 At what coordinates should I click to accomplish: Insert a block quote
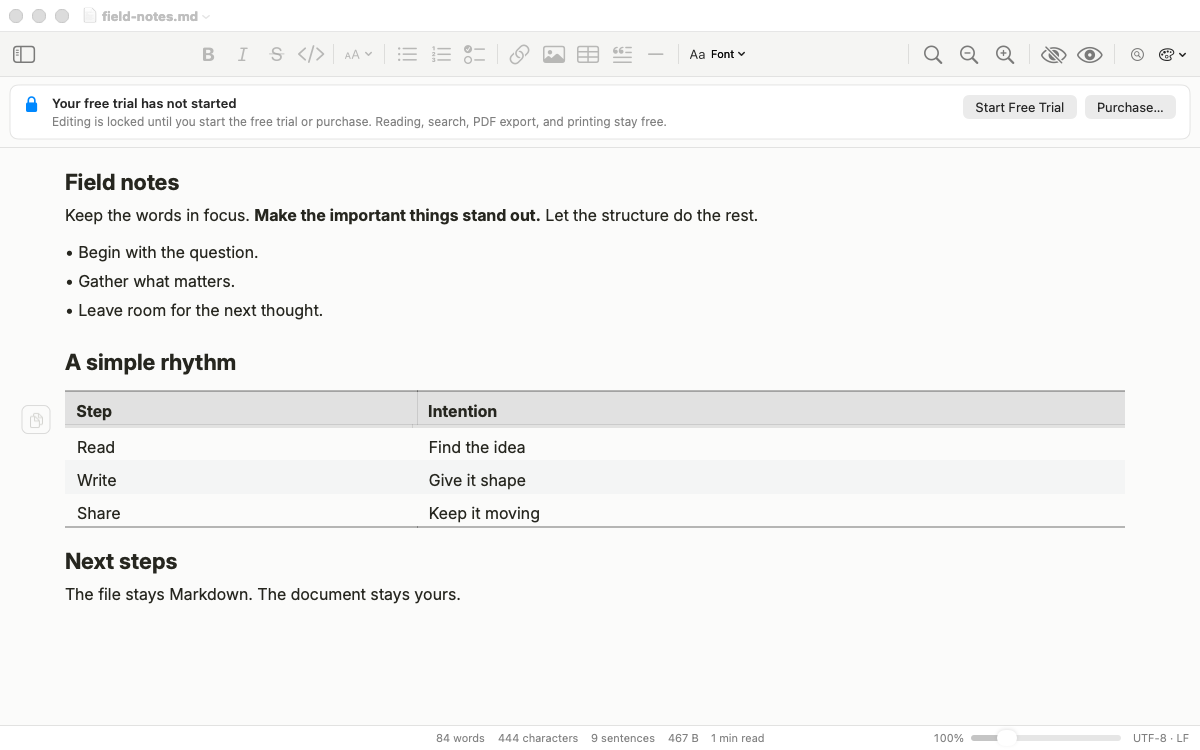(x=622, y=54)
